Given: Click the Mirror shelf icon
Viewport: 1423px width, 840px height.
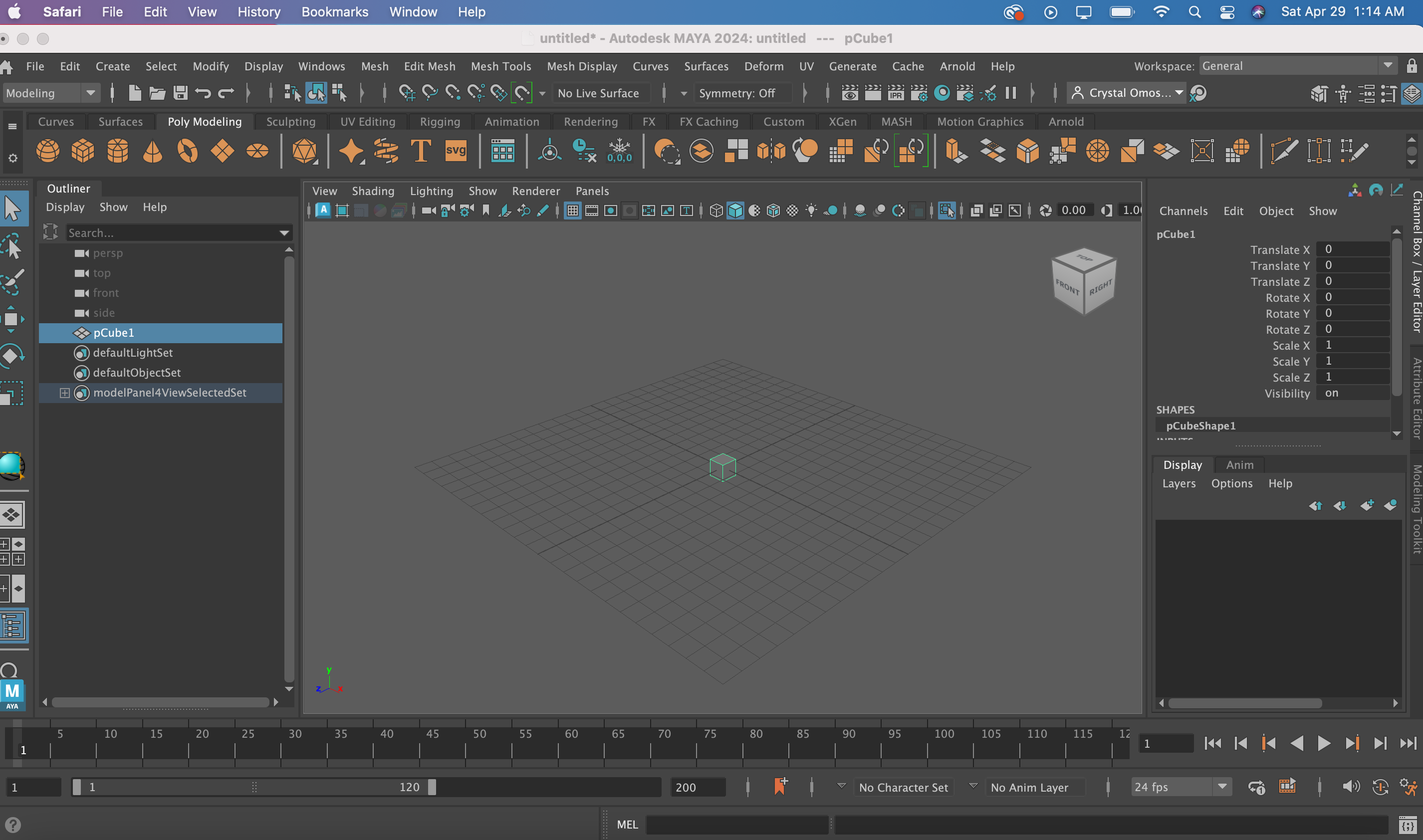Looking at the screenshot, I should click(x=771, y=151).
